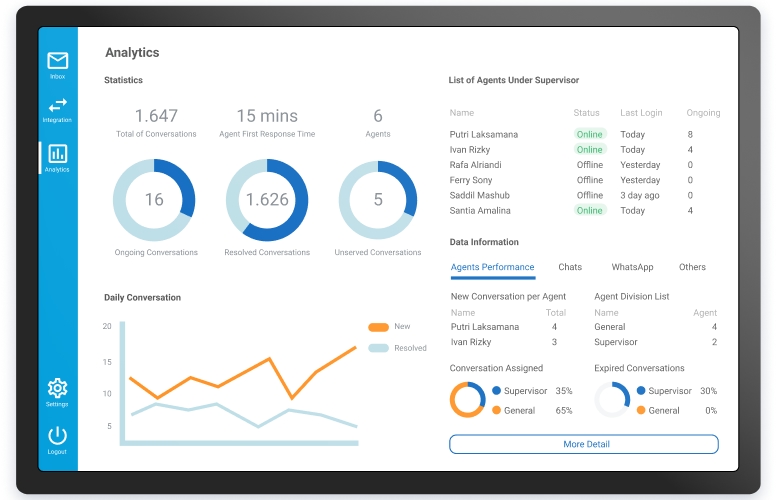The width and height of the screenshot is (781, 500).
Task: Click the More Detail button
Action: click(x=584, y=444)
